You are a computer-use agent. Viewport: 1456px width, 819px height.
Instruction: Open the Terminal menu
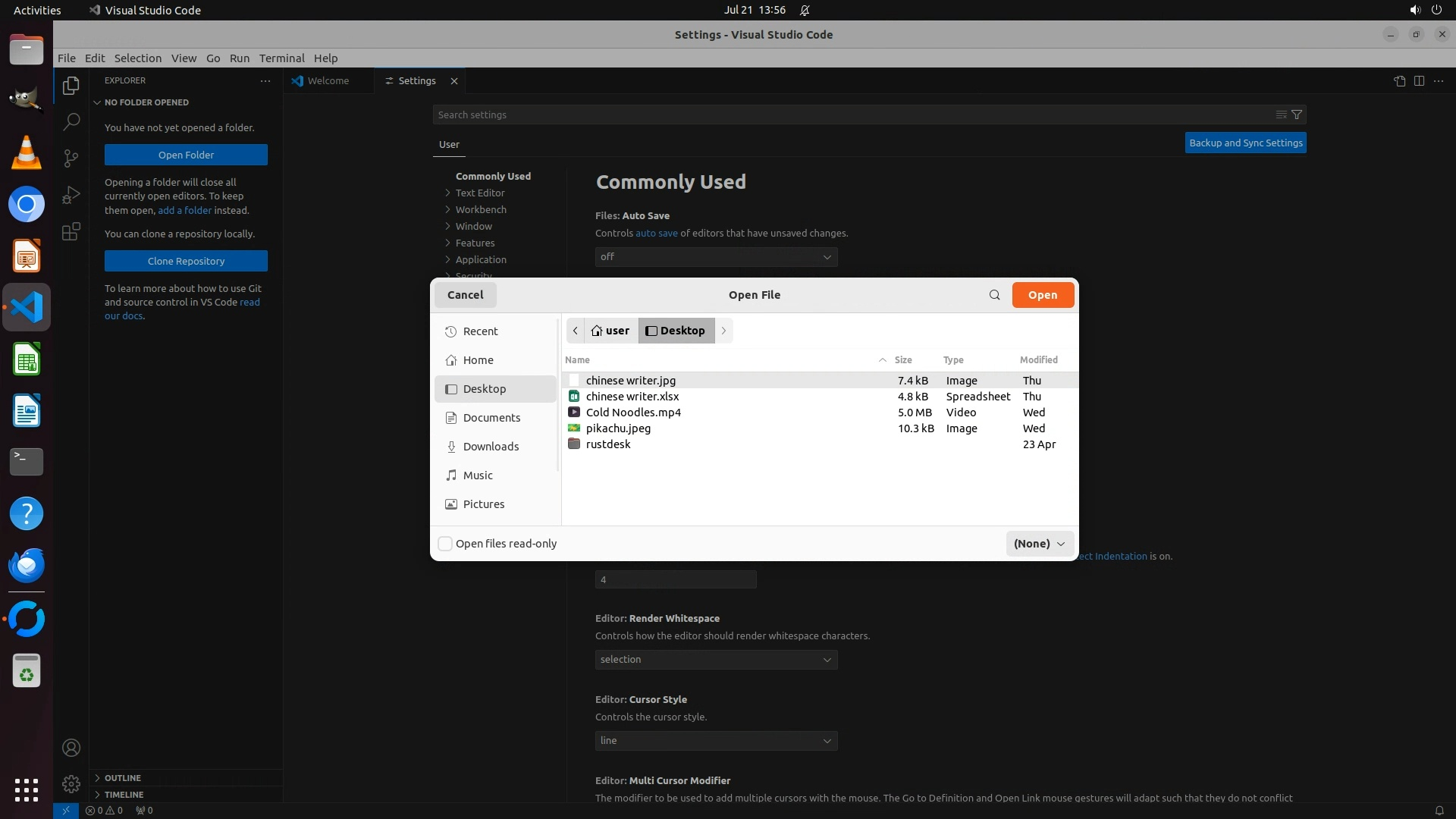[x=281, y=58]
